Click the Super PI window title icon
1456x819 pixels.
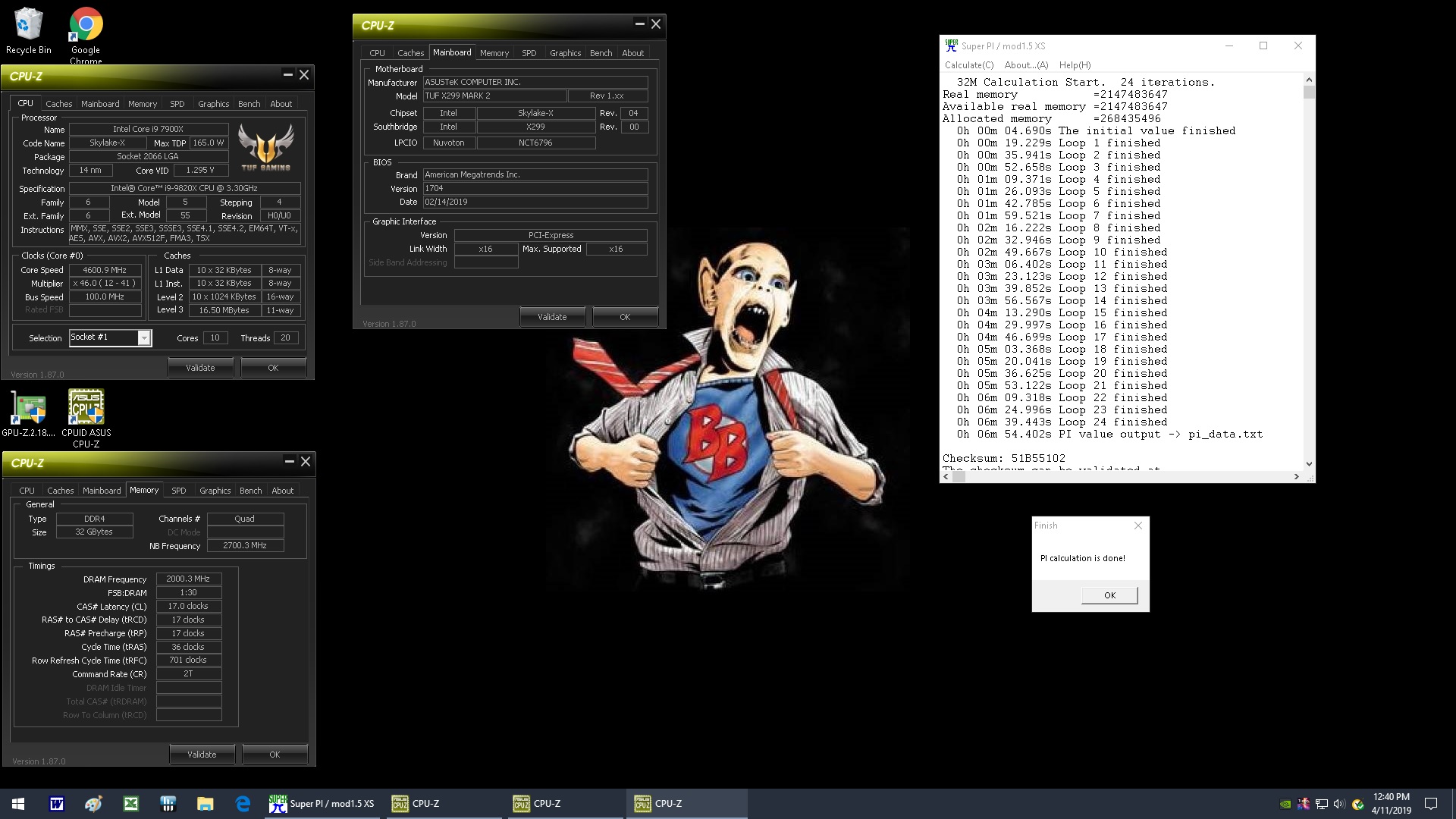(x=951, y=45)
